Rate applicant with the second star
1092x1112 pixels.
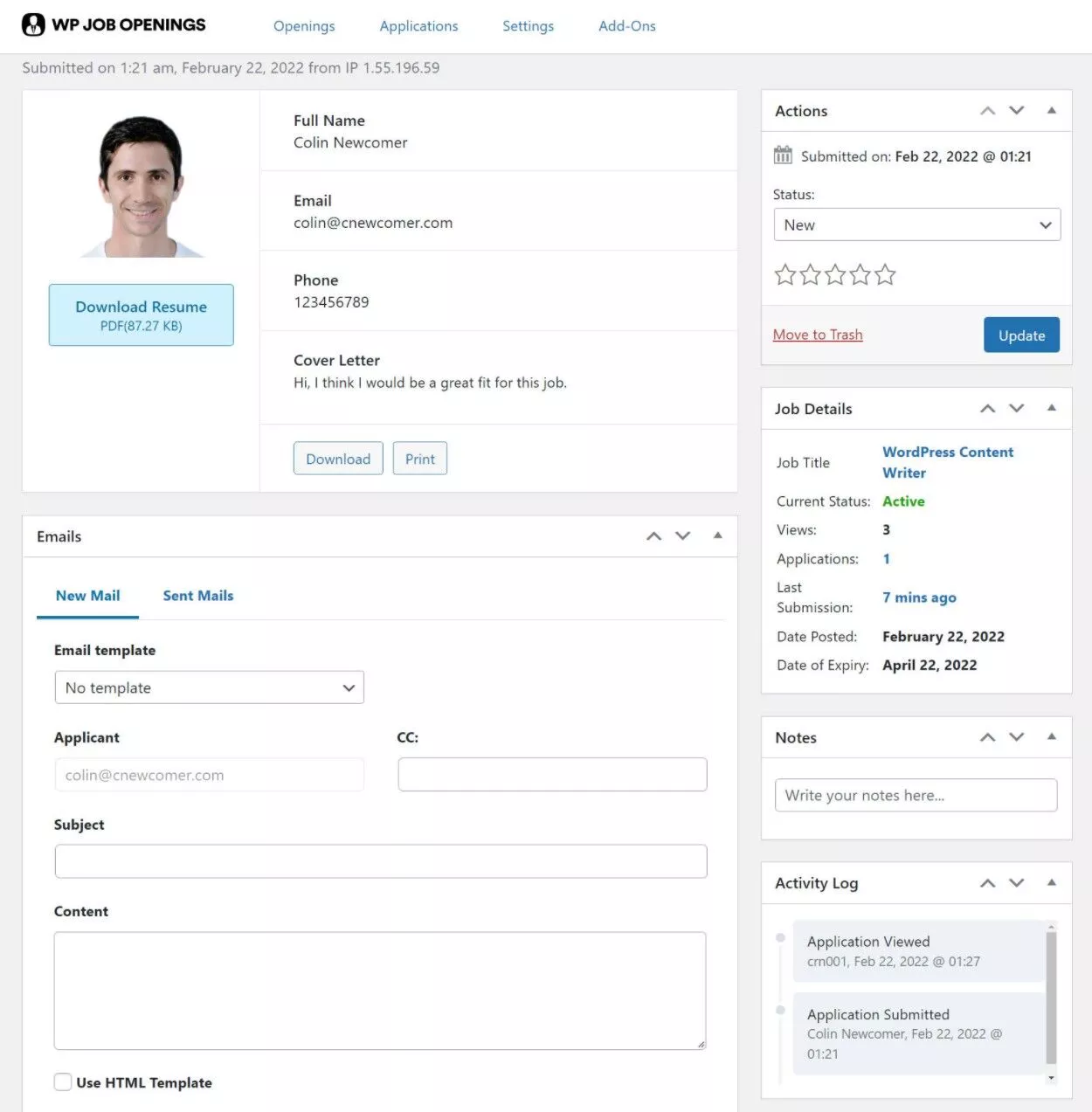click(x=810, y=275)
